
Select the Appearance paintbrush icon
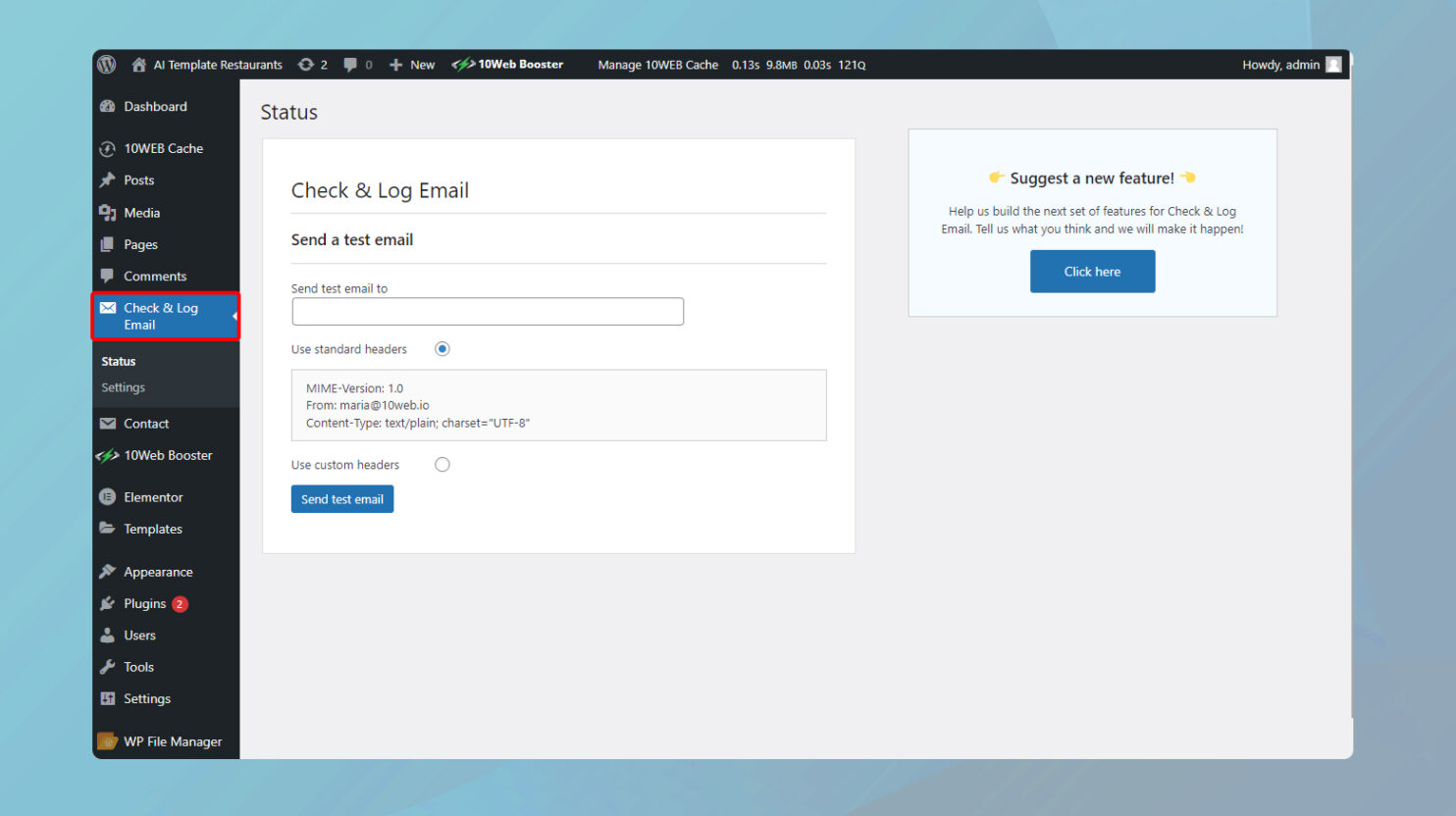tap(108, 571)
